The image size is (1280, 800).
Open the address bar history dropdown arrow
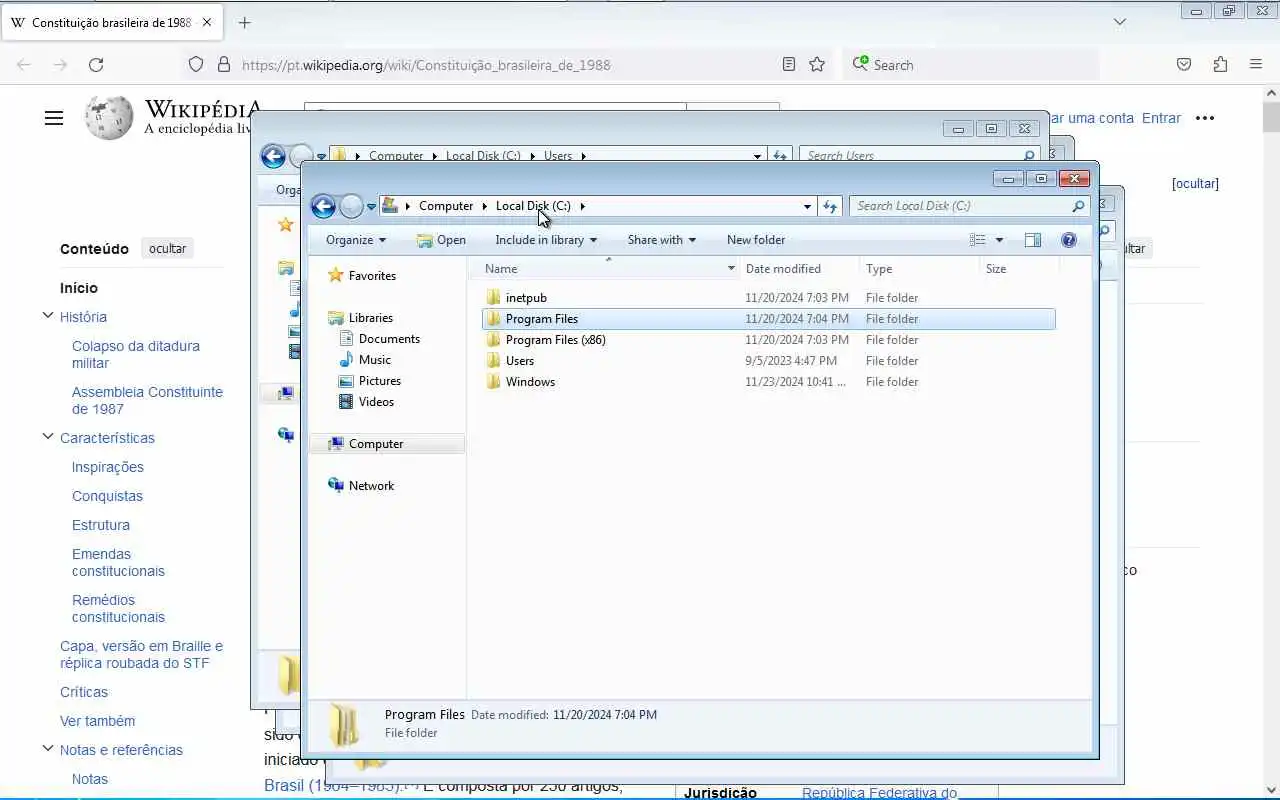click(x=807, y=206)
